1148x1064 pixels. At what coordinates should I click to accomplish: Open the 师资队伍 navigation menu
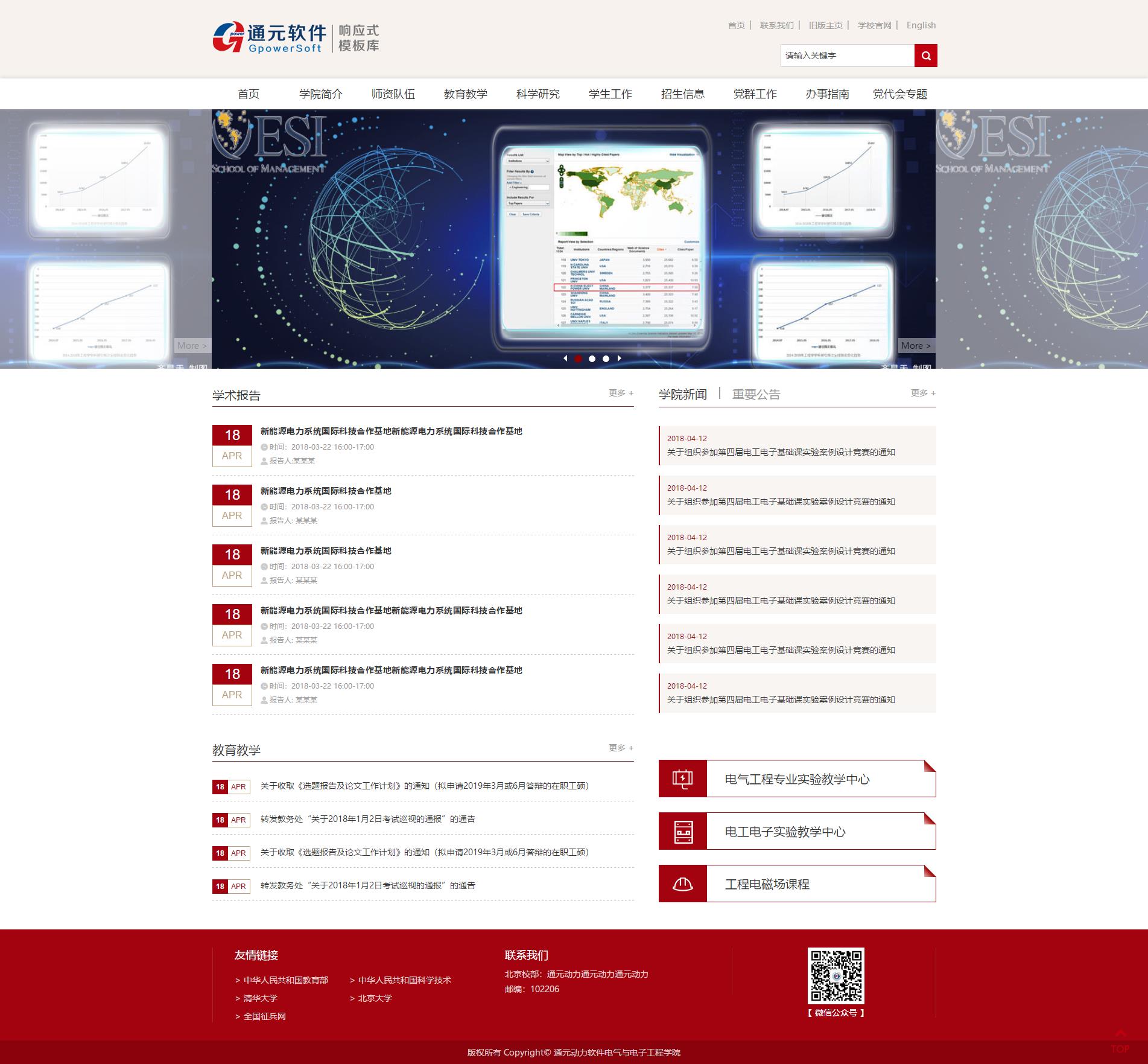(393, 94)
